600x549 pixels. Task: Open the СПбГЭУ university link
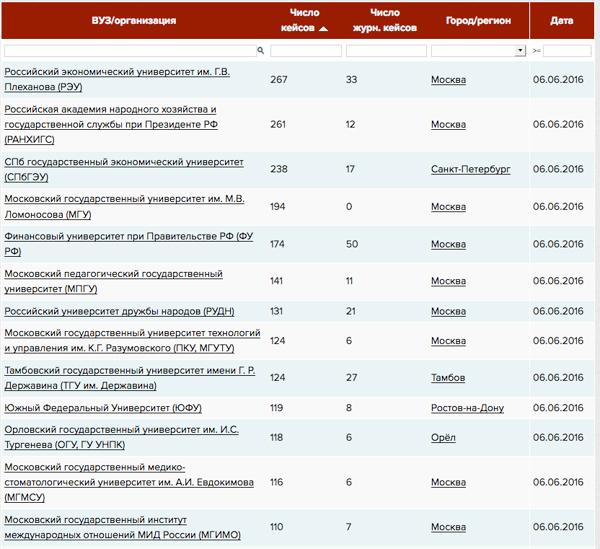point(124,169)
